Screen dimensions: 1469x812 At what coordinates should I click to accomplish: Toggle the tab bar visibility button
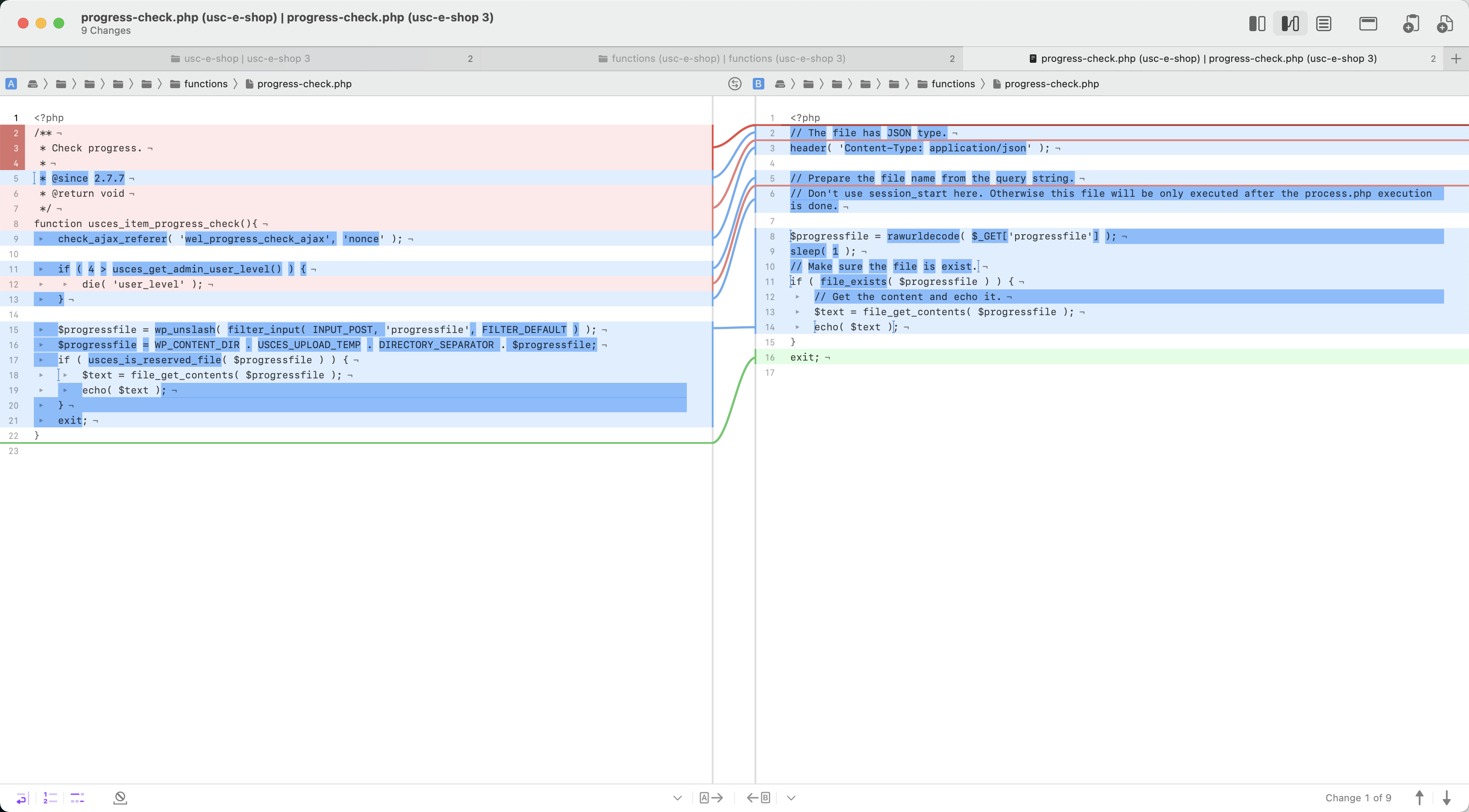tap(1367, 23)
